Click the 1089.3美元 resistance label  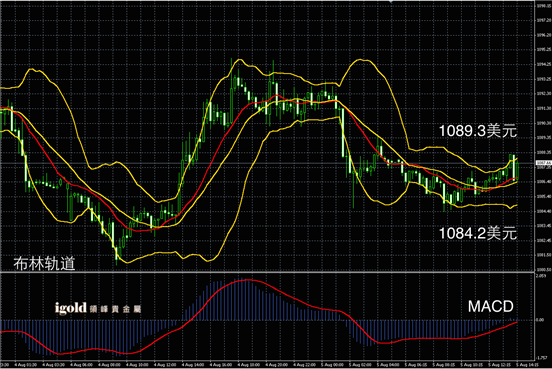[478, 131]
